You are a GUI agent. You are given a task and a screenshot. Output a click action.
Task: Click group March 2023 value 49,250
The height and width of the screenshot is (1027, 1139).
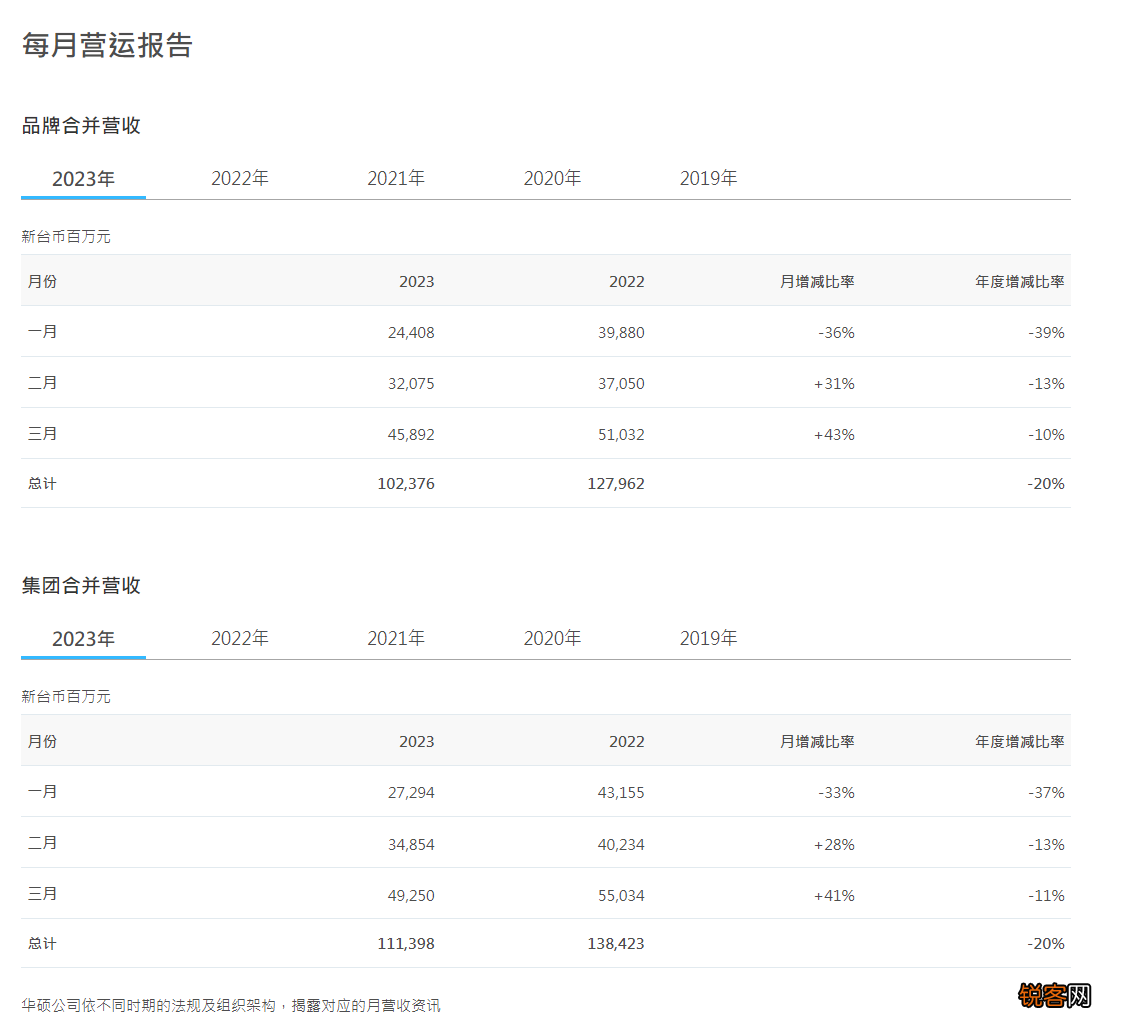point(411,896)
